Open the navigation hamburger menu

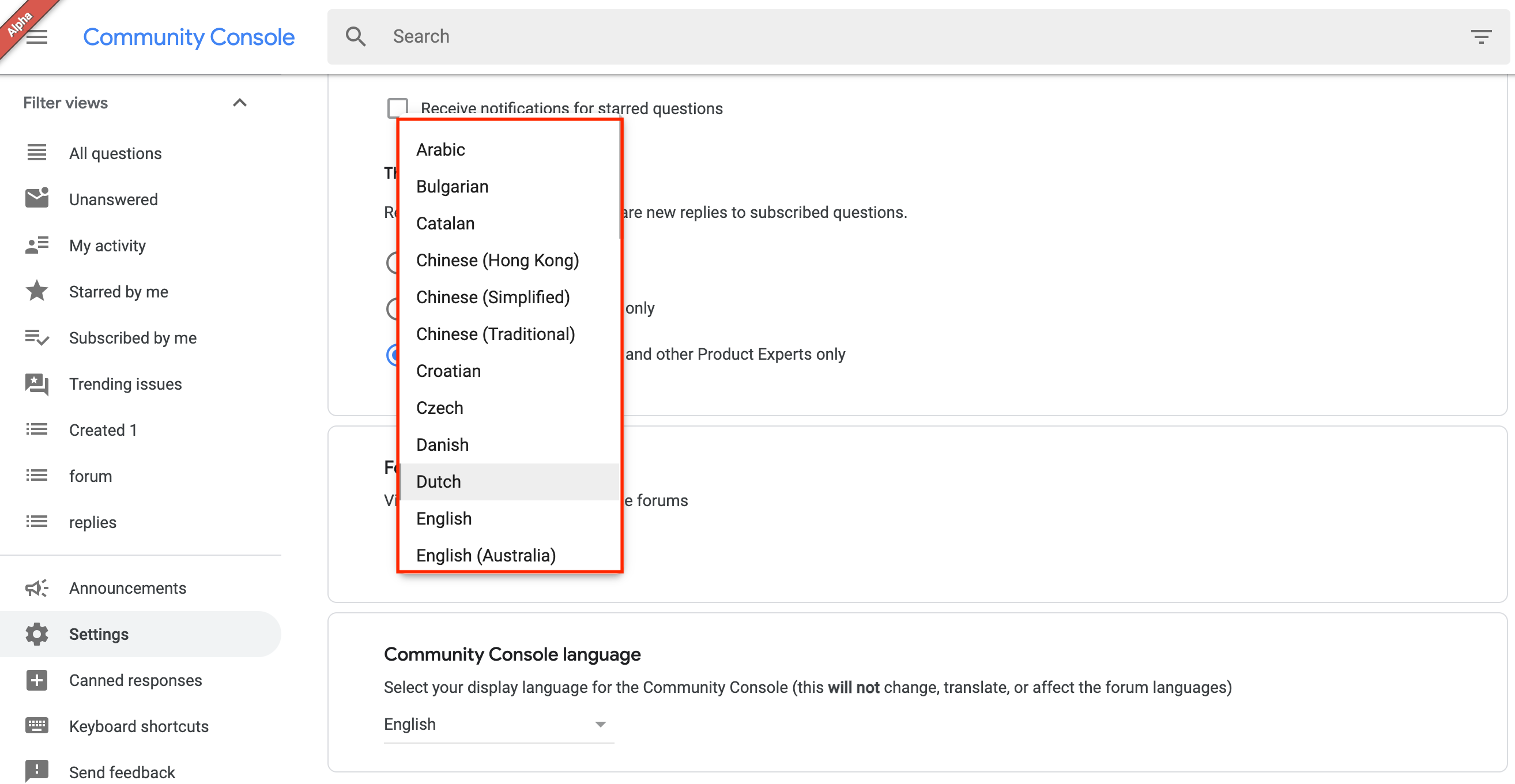coord(37,36)
